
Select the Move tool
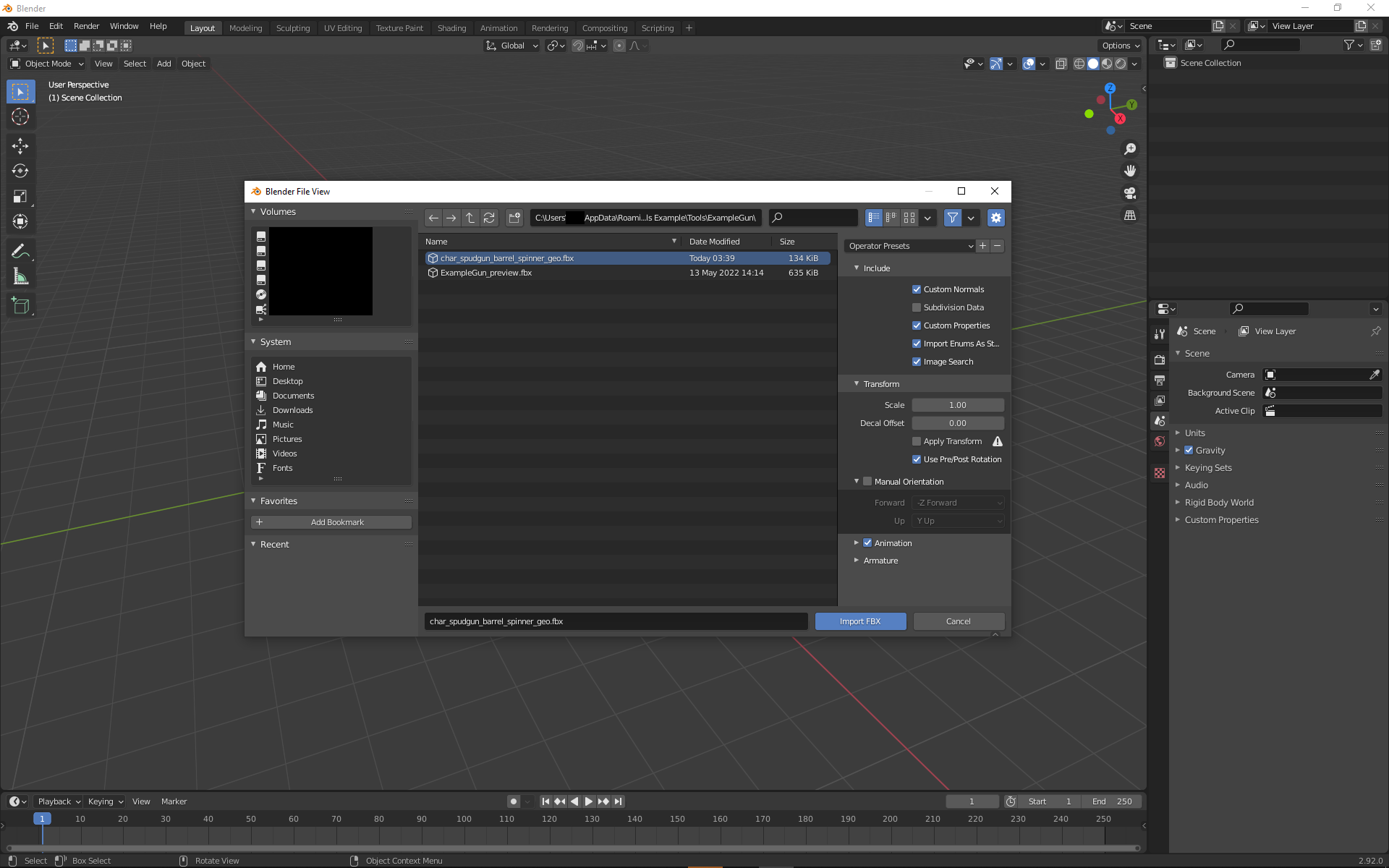pos(20,146)
